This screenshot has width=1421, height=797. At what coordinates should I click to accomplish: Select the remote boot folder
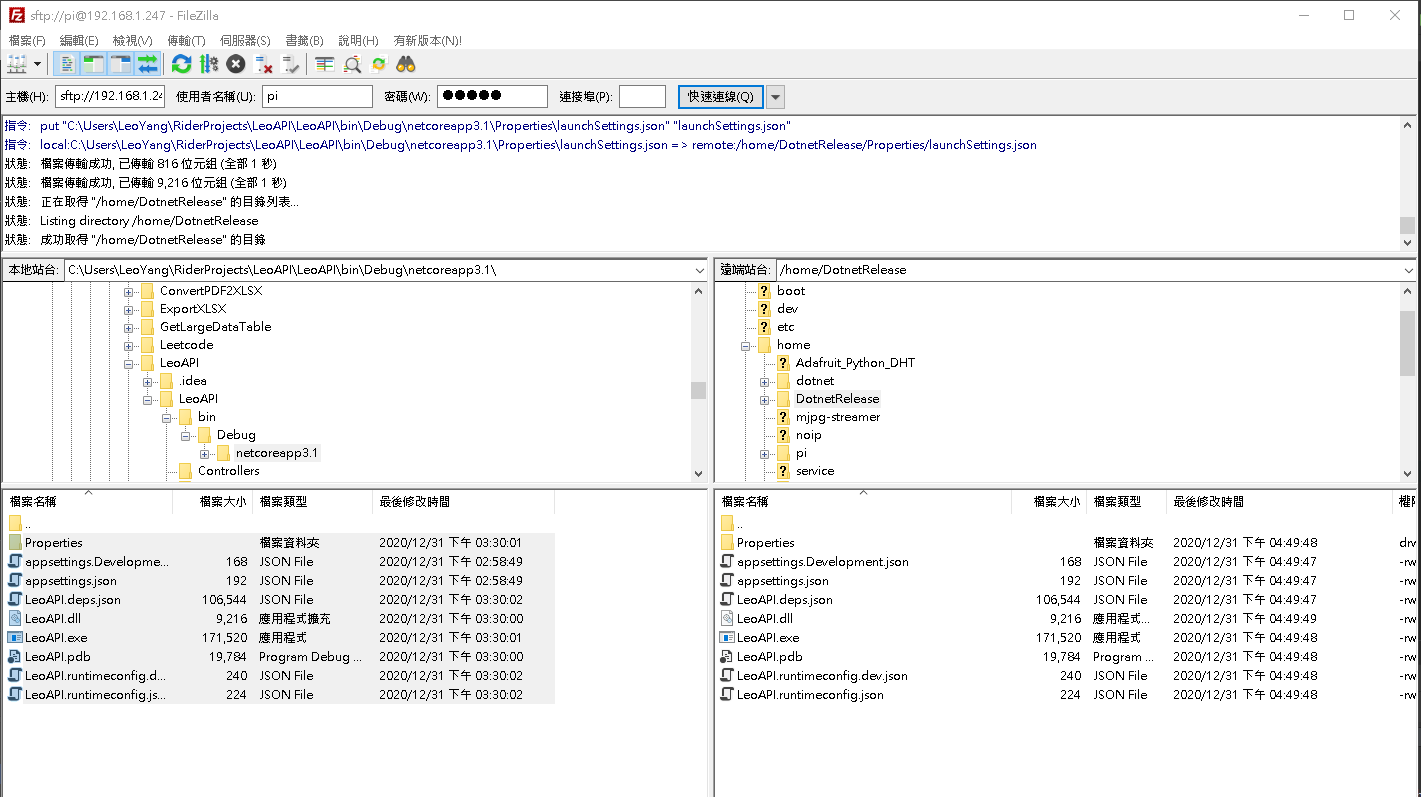790,291
